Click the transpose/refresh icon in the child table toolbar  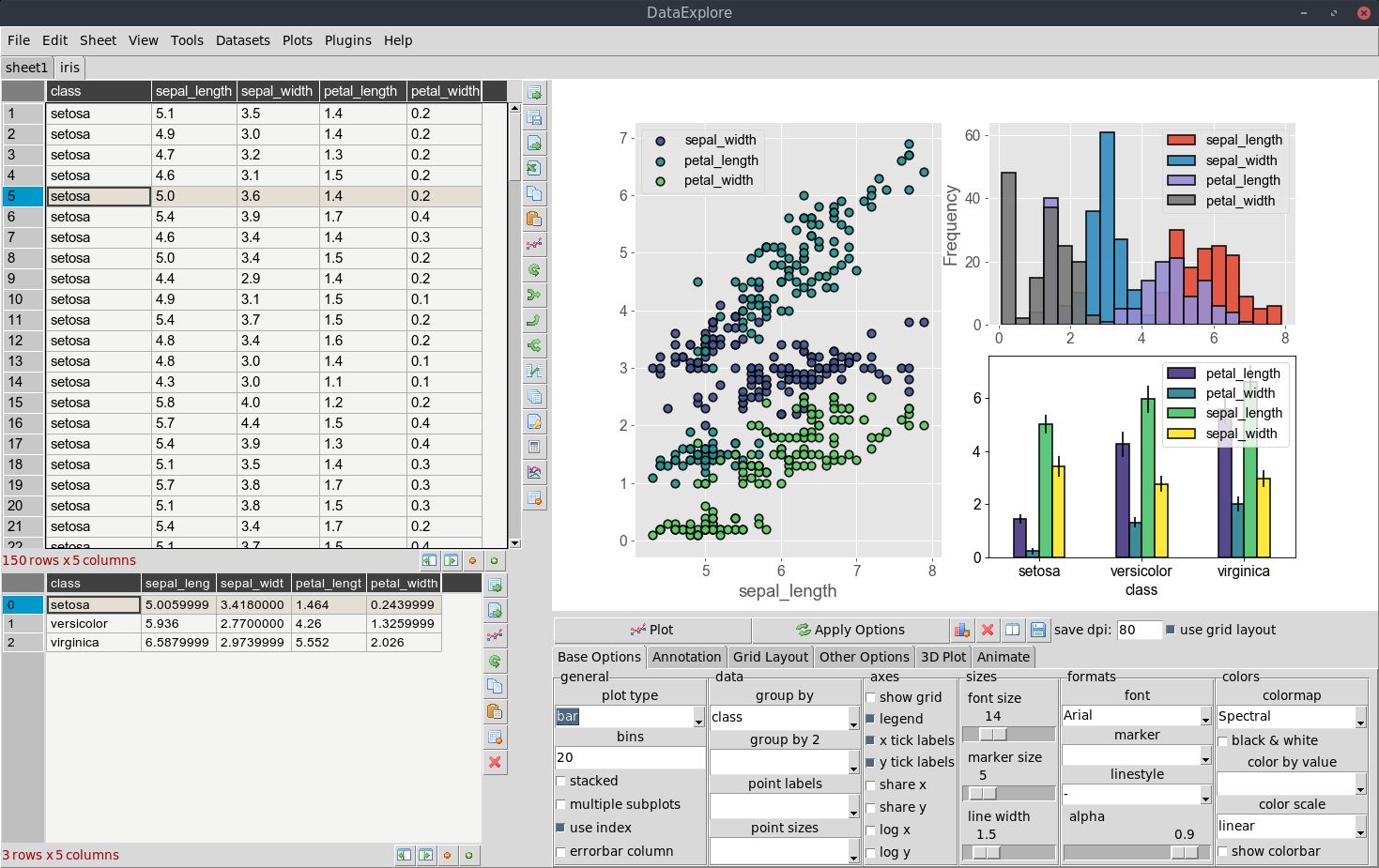pyautogui.click(x=496, y=661)
